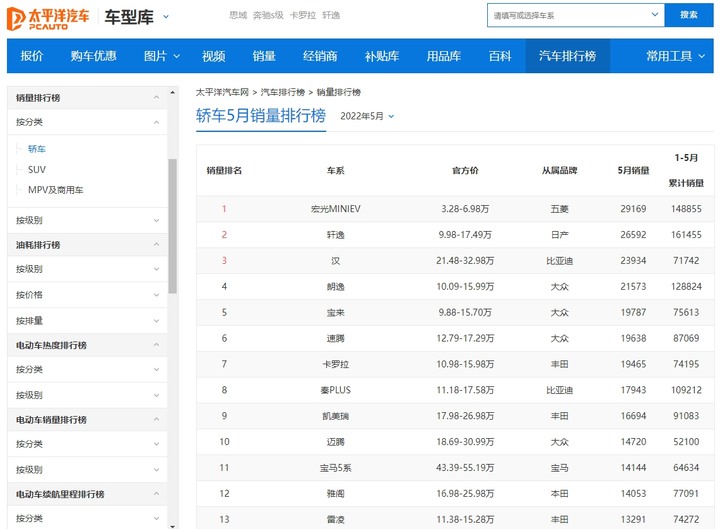This screenshot has width=720, height=529.
Task: Click the sidebar scrollbar thumb
Action: (172, 226)
